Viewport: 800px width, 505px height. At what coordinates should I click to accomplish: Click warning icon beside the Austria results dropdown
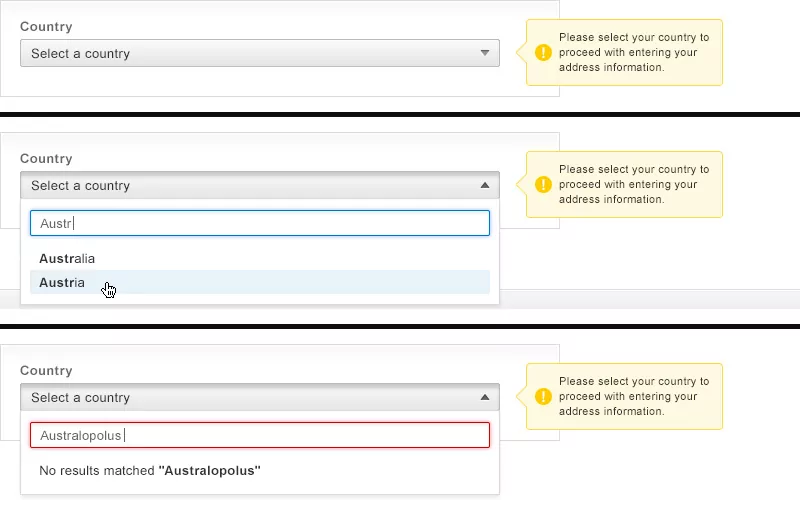[x=543, y=185]
